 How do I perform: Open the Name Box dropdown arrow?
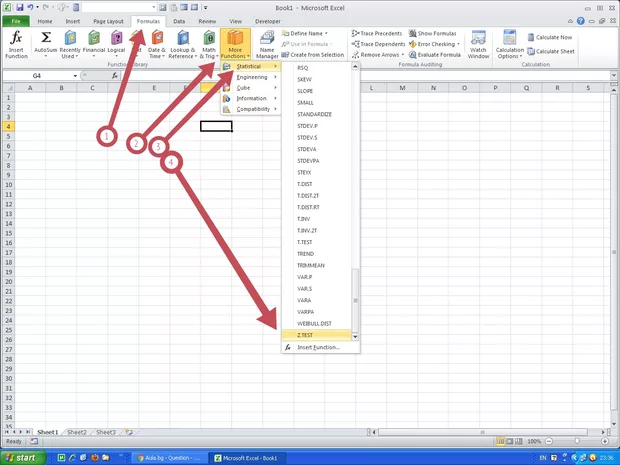click(75, 76)
